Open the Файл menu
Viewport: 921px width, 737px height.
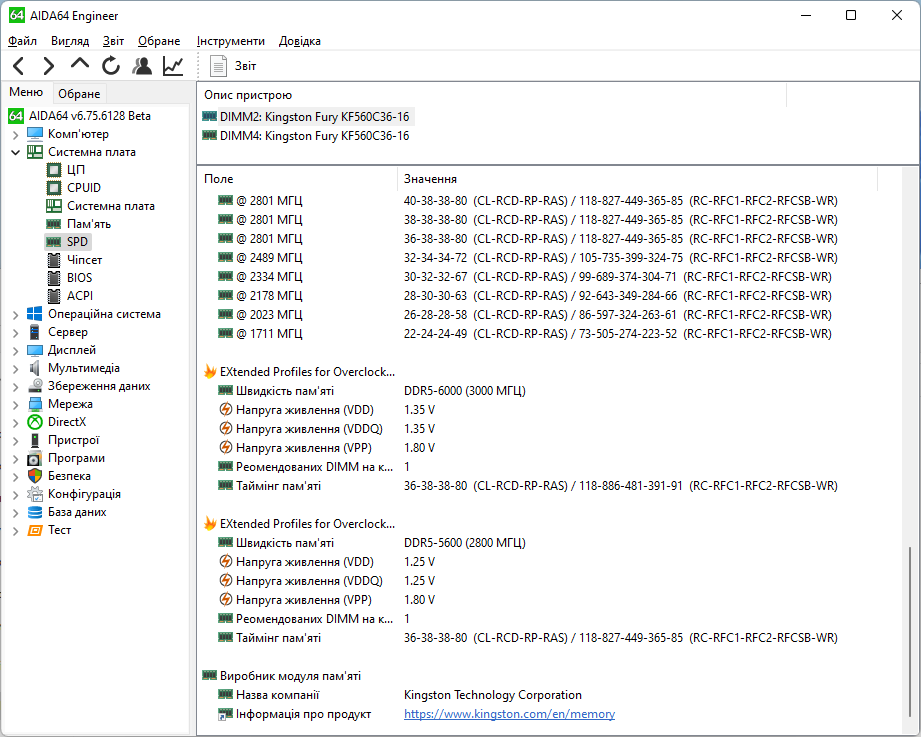click(22, 41)
